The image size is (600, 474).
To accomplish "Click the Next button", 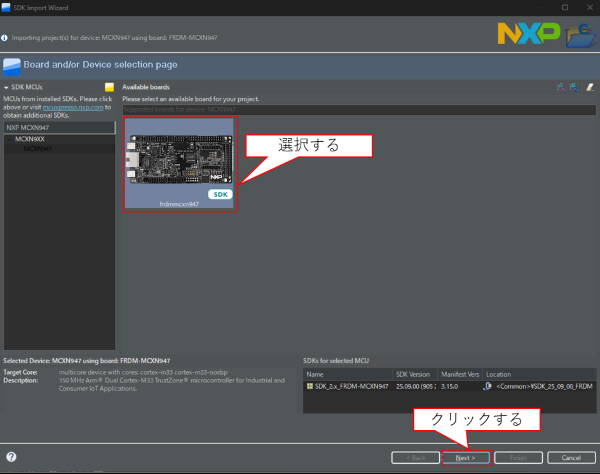I will click(x=465, y=457).
